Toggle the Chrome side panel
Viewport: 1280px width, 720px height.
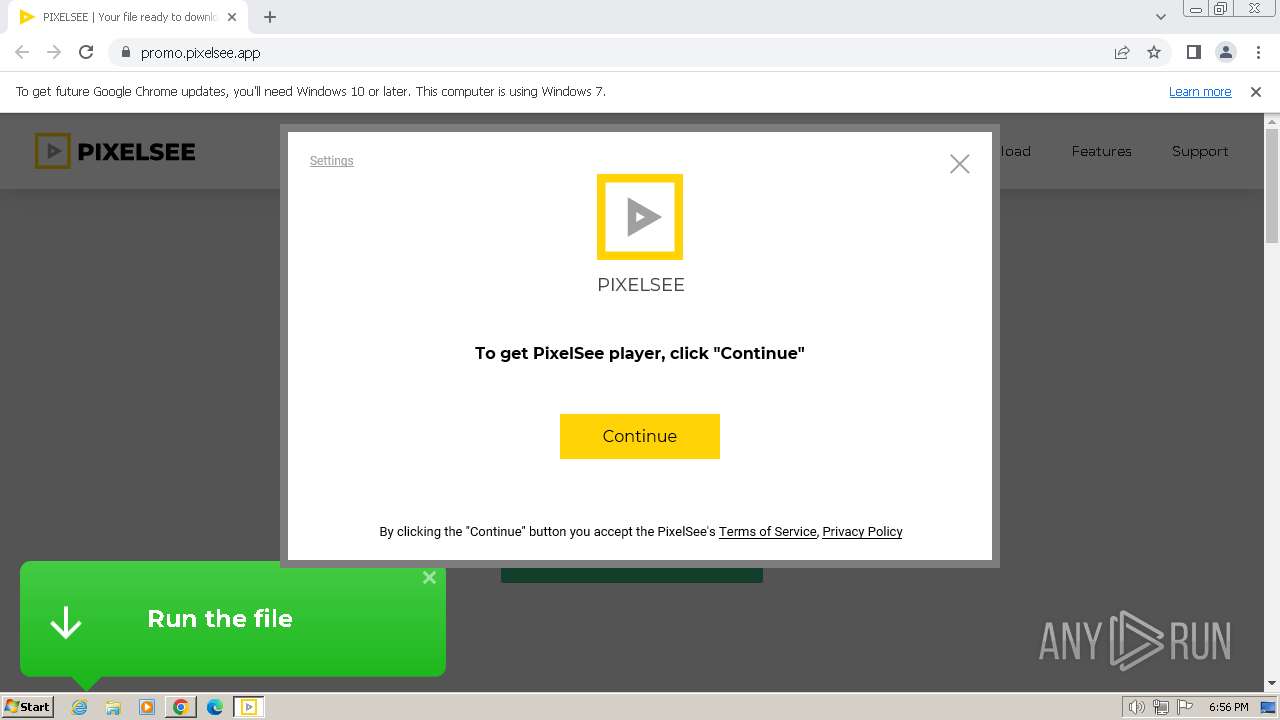point(1194,53)
